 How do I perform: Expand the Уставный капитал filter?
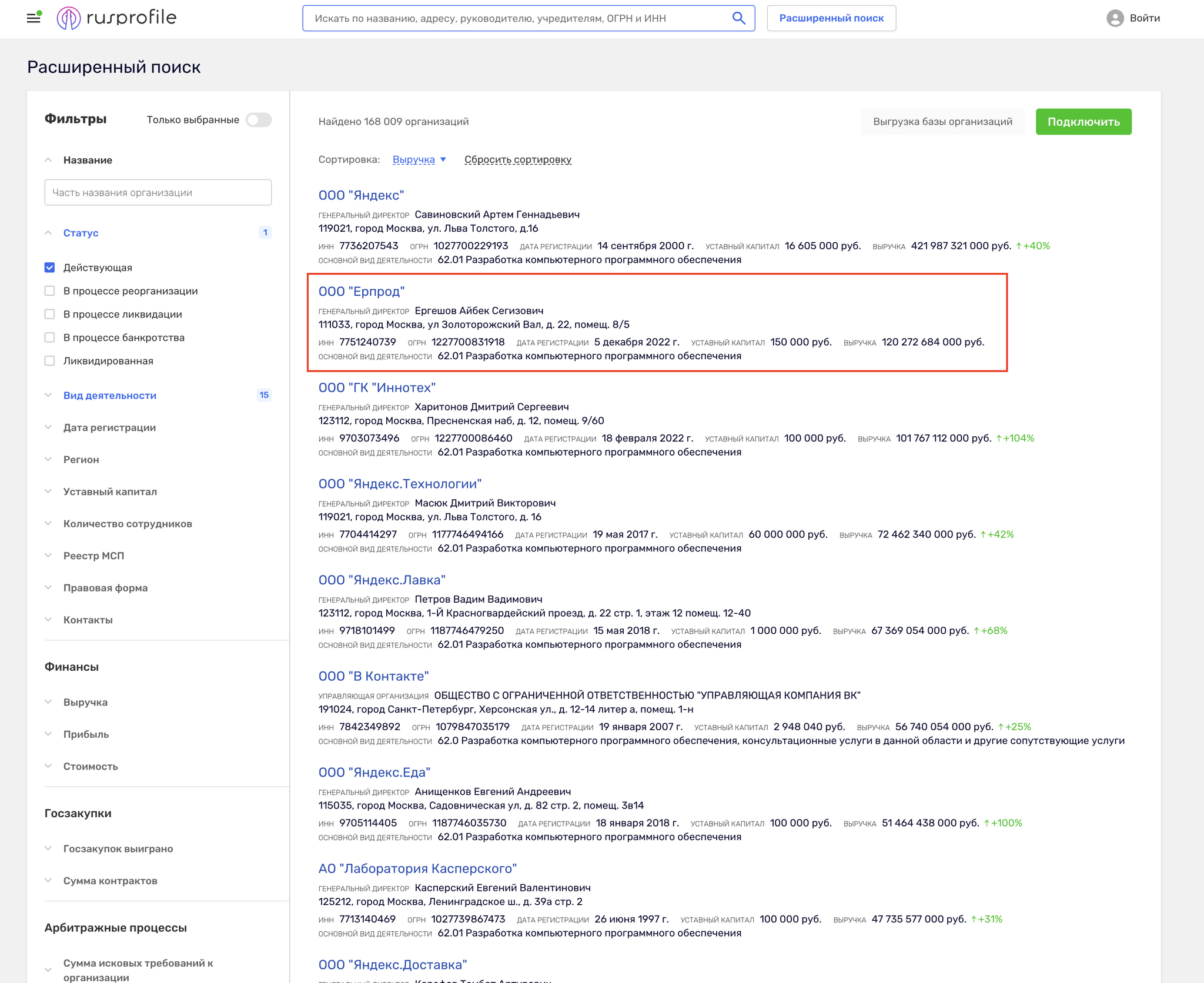pyautogui.click(x=110, y=491)
